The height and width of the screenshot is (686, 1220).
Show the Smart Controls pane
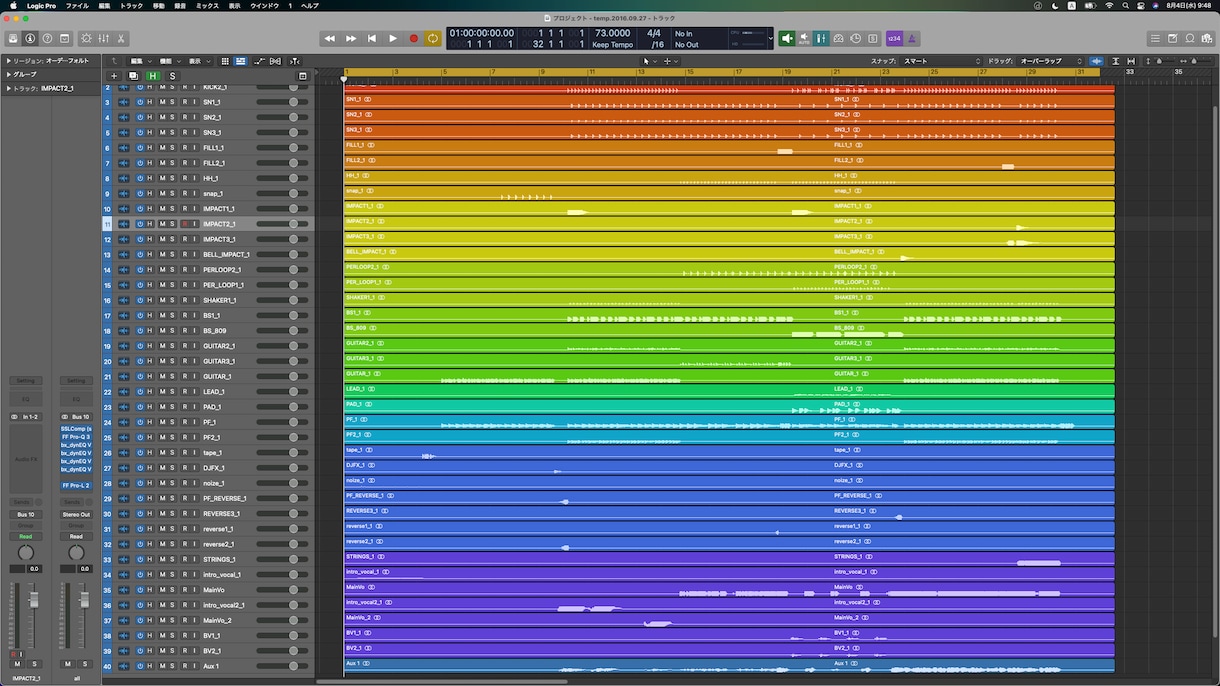coord(86,38)
